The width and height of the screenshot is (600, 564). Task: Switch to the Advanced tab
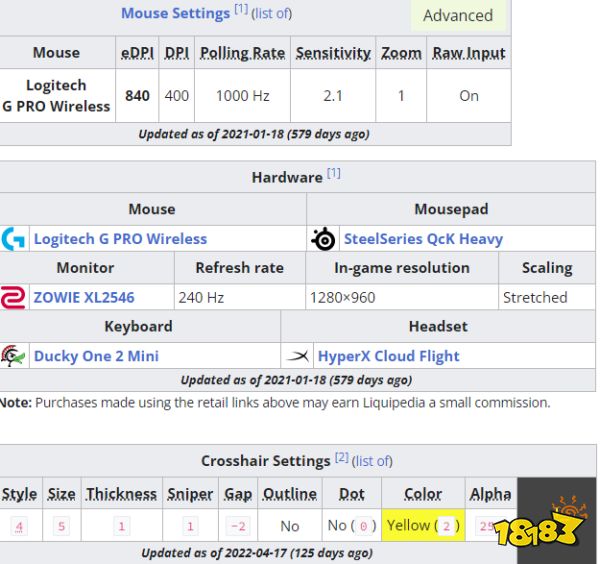458,16
